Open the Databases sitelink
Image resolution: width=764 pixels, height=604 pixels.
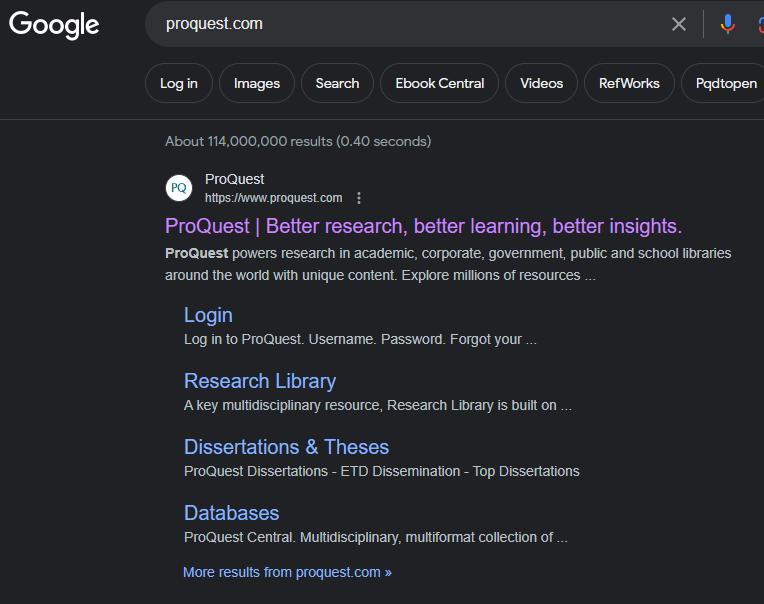(231, 513)
